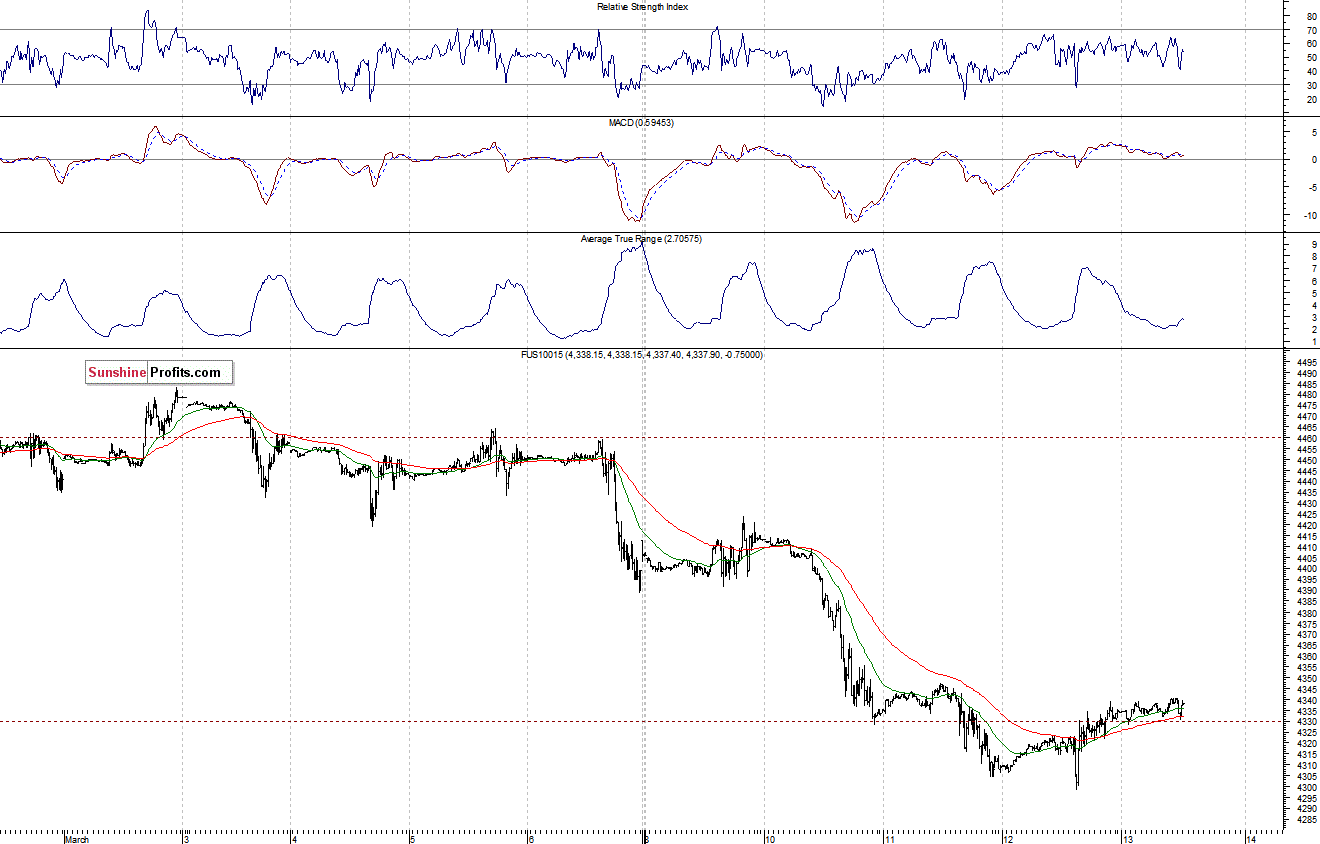Click the "Relative Strength Index" panel title
Image resolution: width=1320 pixels, height=844 pixels.
[x=642, y=7]
